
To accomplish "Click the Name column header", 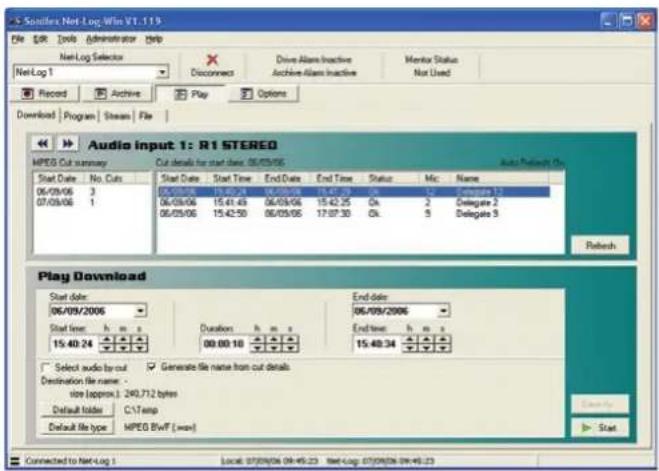I will [x=500, y=179].
